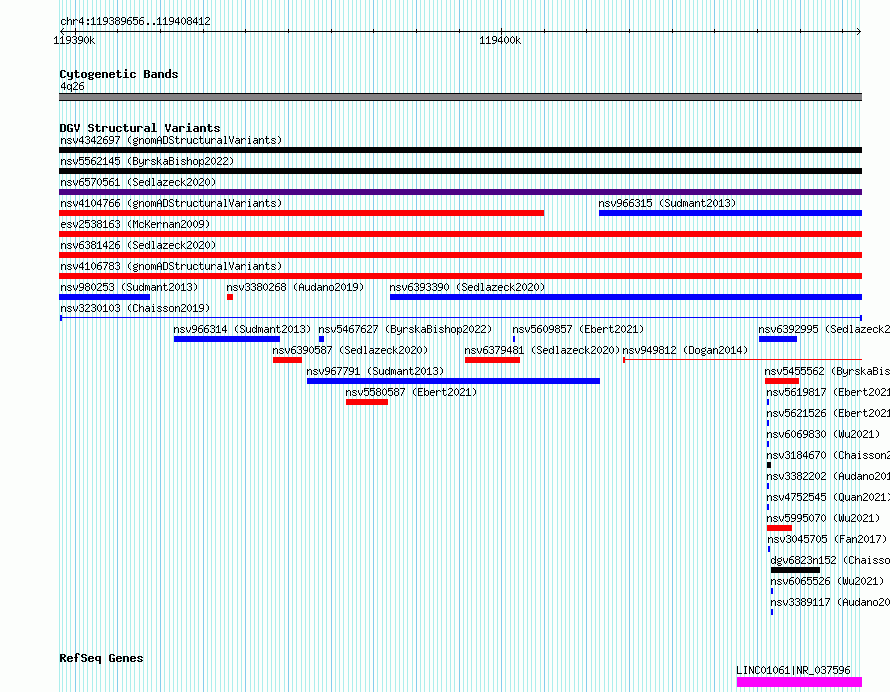
Task: Open the dgv6823n152 Chaisson label
Action: (830, 560)
